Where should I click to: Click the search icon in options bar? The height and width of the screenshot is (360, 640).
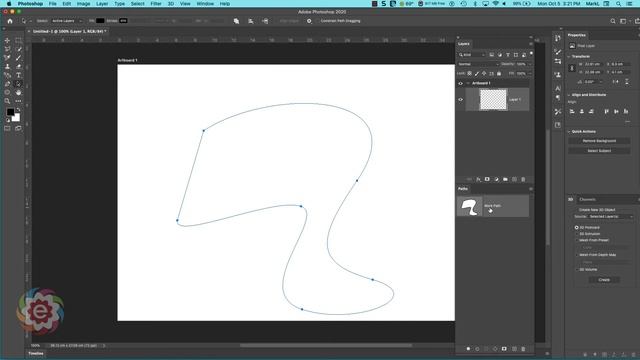point(613,21)
